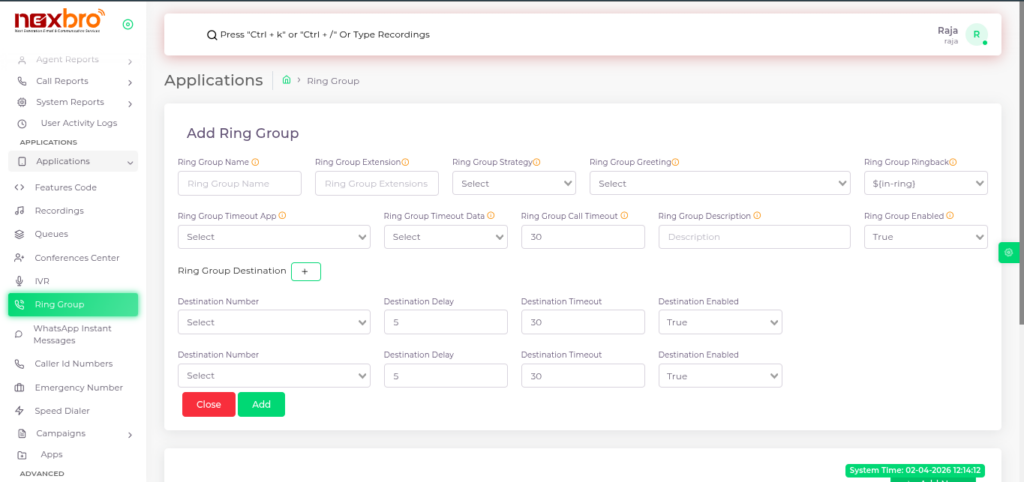1024x482 pixels.
Task: Open the Ring Group Enabled dropdown
Action: pyautogui.click(x=925, y=237)
